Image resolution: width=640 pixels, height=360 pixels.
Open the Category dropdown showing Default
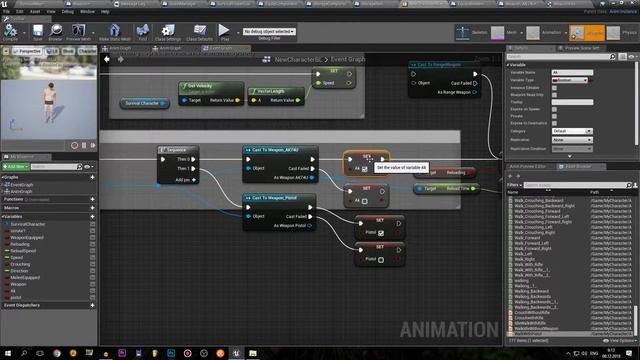[x=572, y=131]
